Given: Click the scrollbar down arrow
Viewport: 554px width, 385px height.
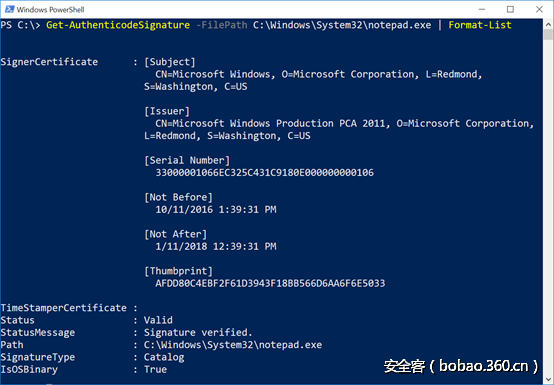Looking at the screenshot, I should pyautogui.click(x=548, y=378).
